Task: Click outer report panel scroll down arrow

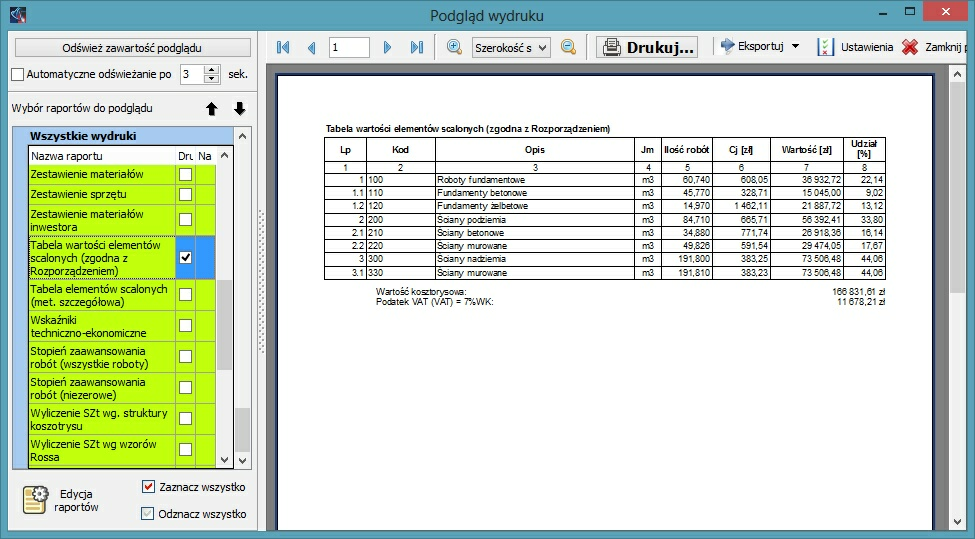Action: [x=243, y=461]
